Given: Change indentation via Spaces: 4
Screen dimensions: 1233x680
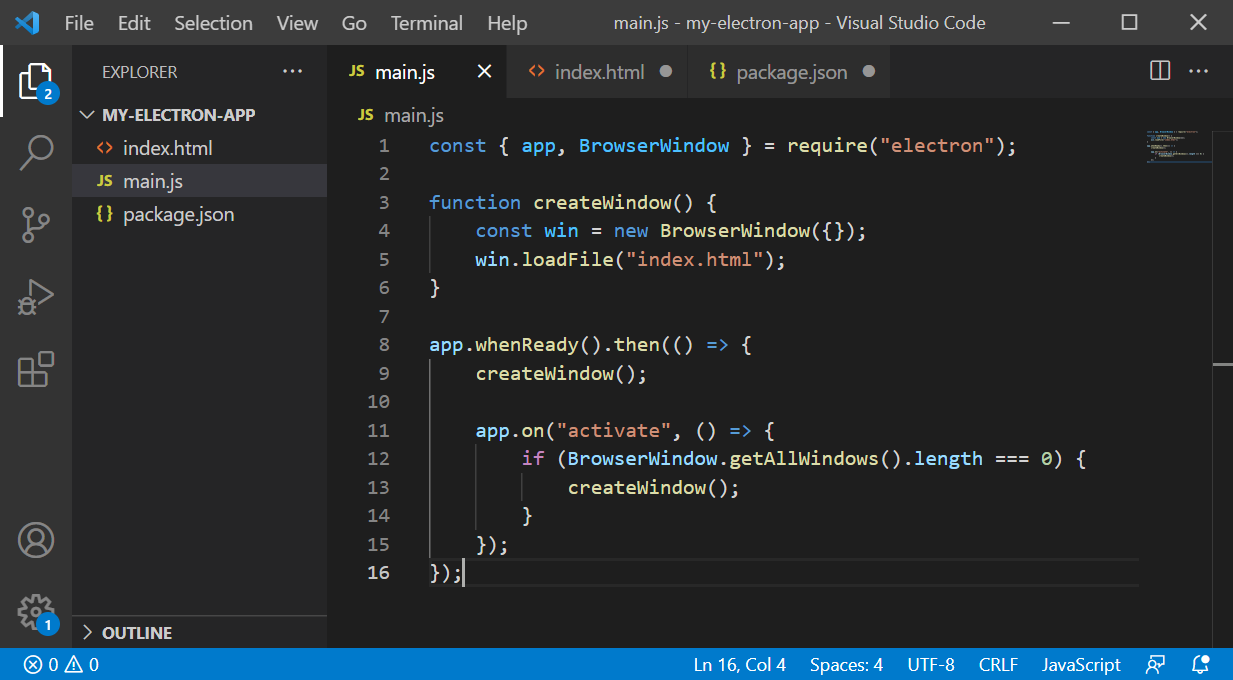Looking at the screenshot, I should pos(846,664).
